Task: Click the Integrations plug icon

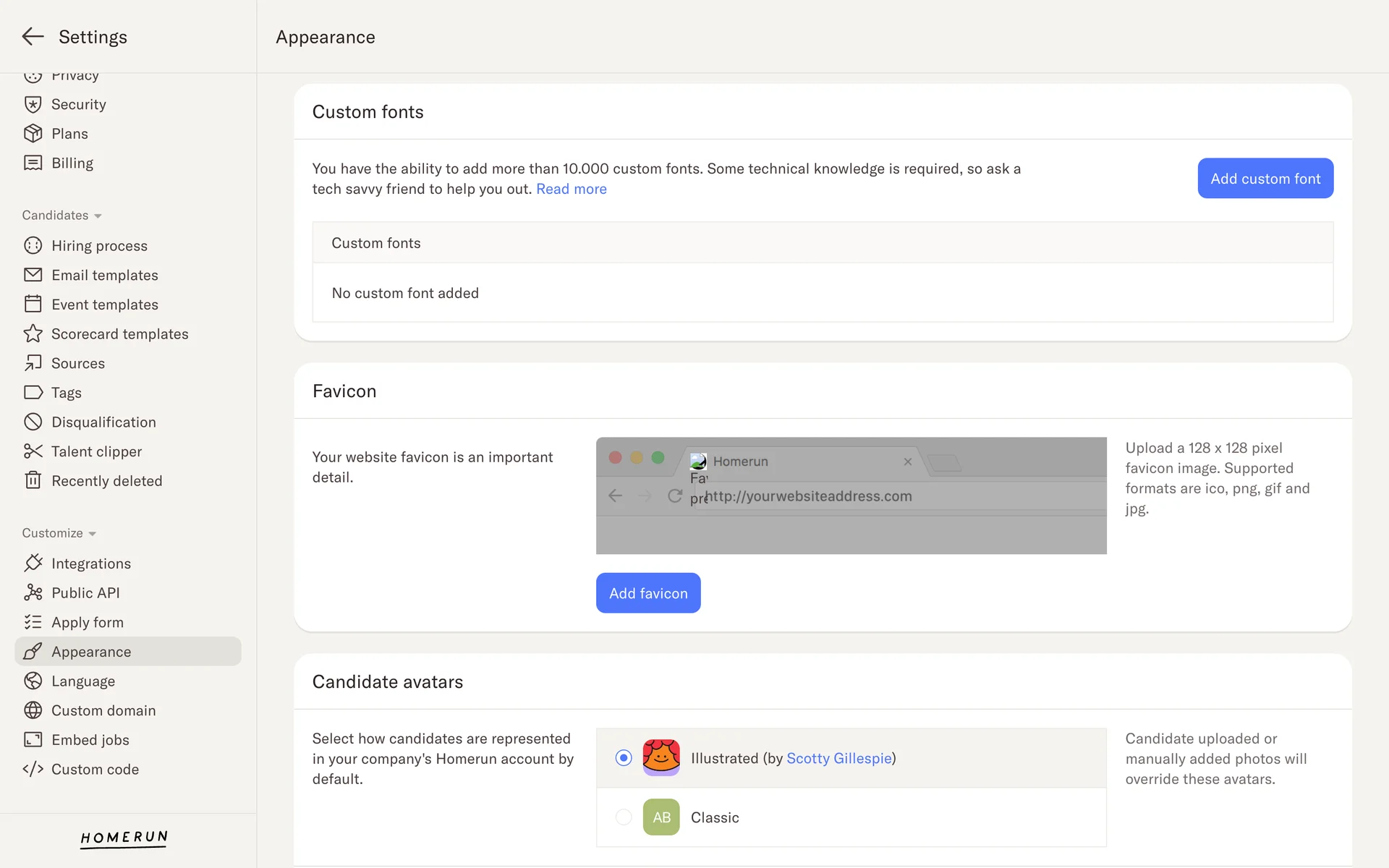Action: point(33,563)
